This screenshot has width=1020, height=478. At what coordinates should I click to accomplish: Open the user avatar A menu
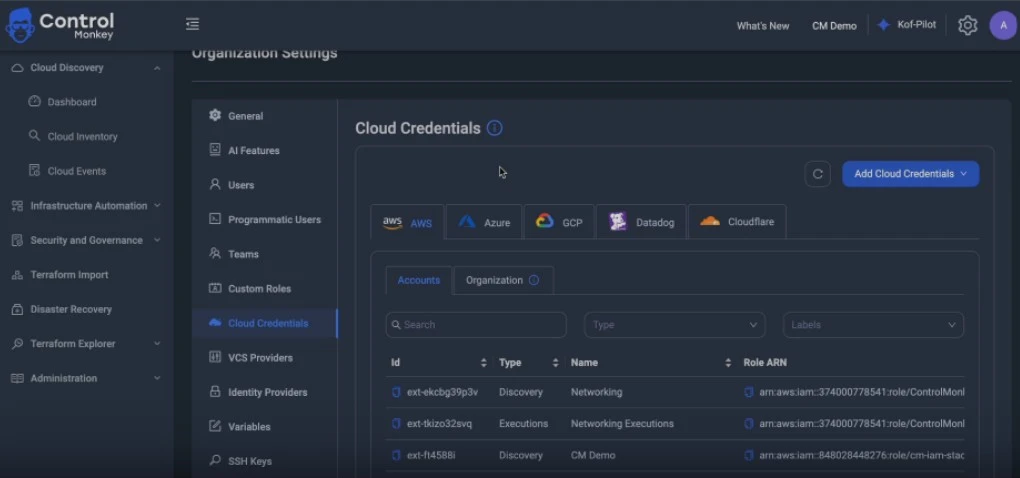pyautogui.click(x=1002, y=25)
